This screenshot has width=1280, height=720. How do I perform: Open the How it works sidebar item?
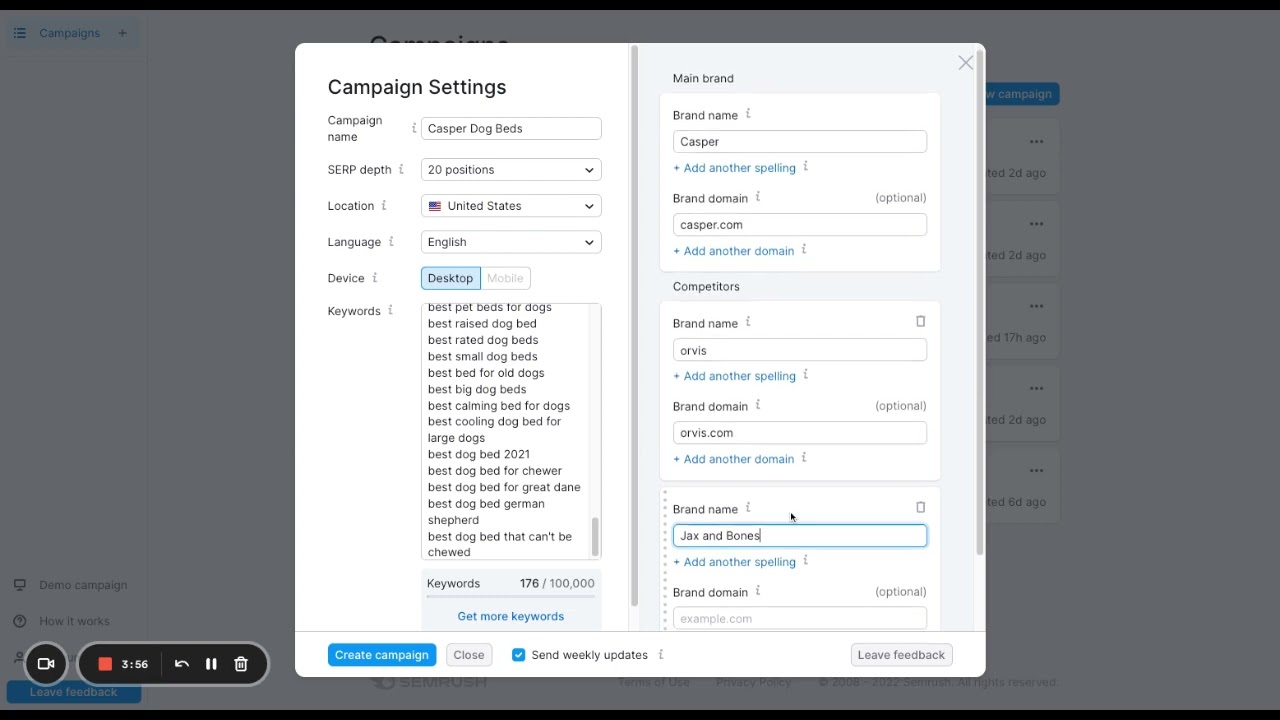coord(74,621)
